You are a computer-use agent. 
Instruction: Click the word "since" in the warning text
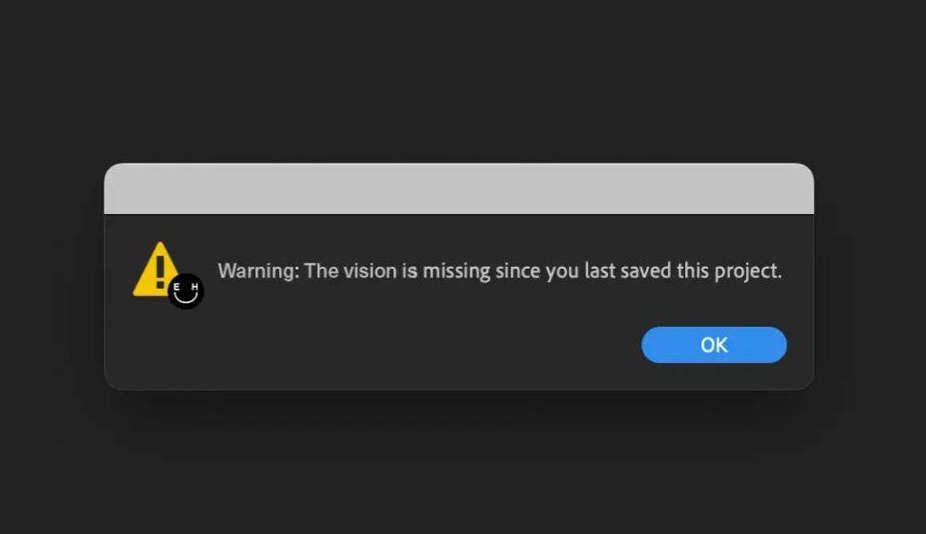pos(518,271)
